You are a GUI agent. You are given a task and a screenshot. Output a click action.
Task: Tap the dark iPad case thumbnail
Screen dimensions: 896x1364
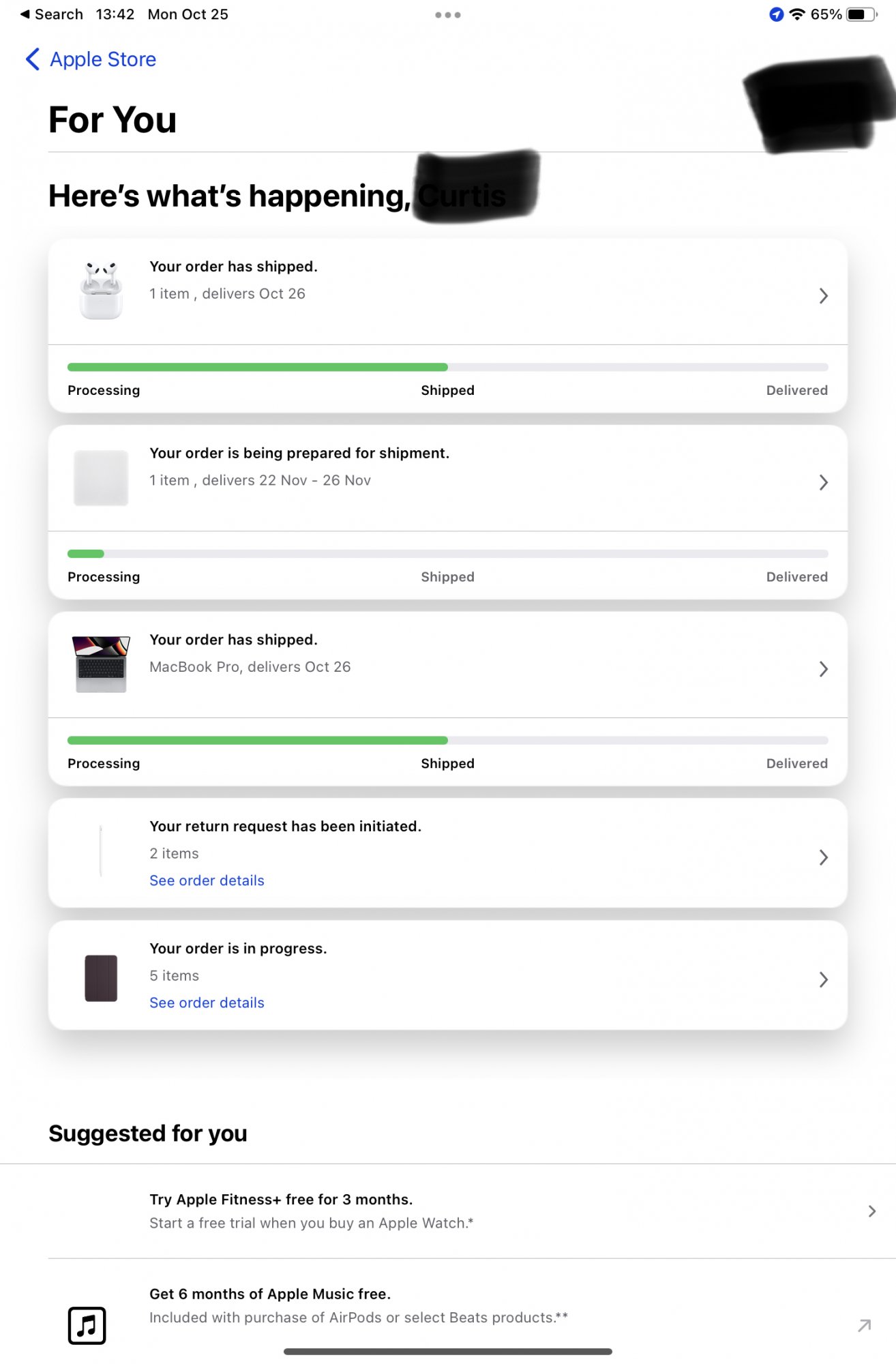(x=101, y=978)
